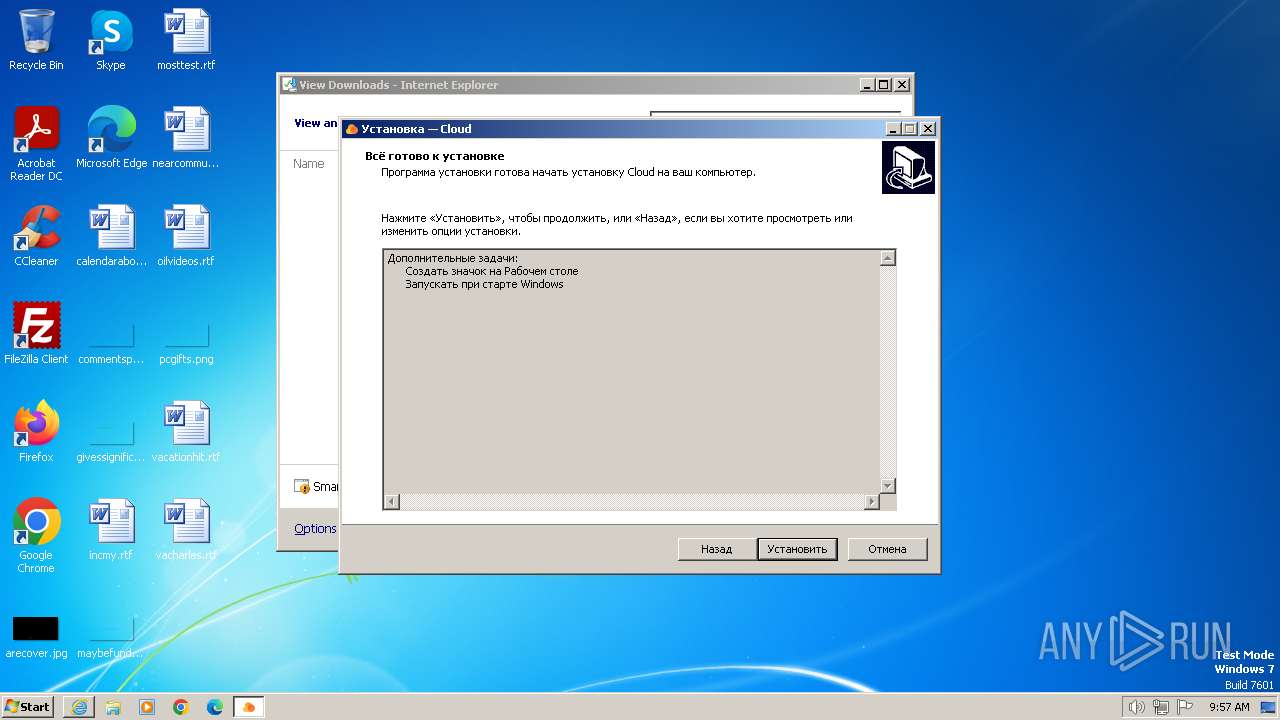The image size is (1280, 720).
Task: Click the 9:57 AM system clock
Action: [x=1229, y=707]
